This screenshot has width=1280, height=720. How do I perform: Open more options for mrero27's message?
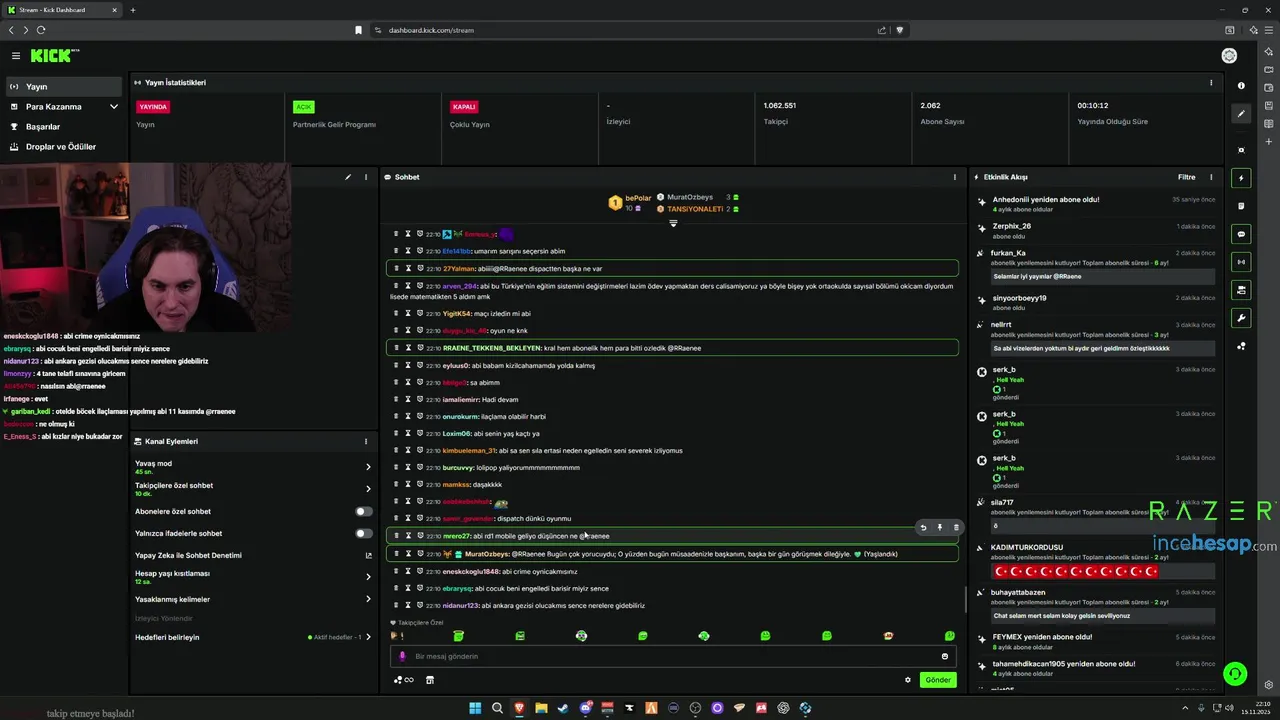pos(955,527)
